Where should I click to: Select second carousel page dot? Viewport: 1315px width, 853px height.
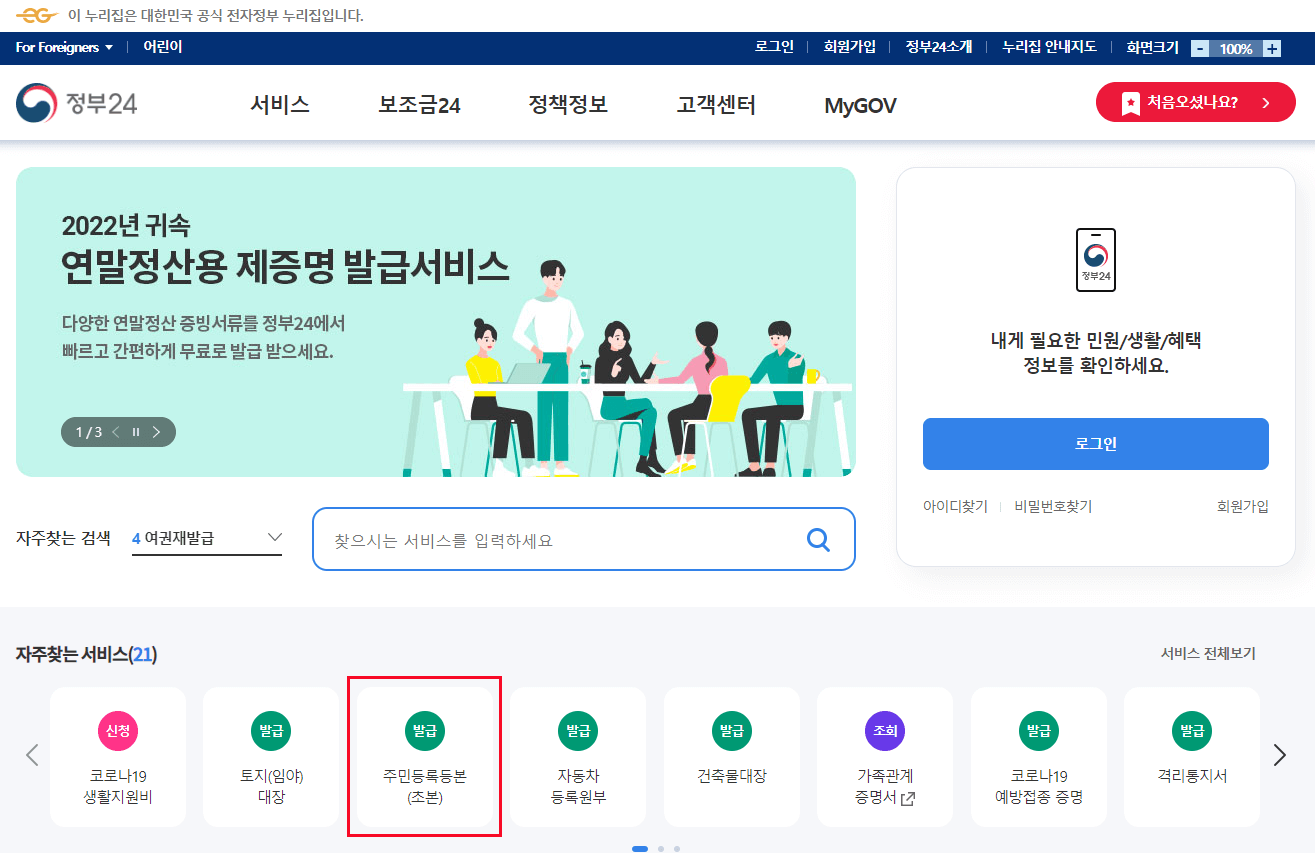click(x=661, y=849)
